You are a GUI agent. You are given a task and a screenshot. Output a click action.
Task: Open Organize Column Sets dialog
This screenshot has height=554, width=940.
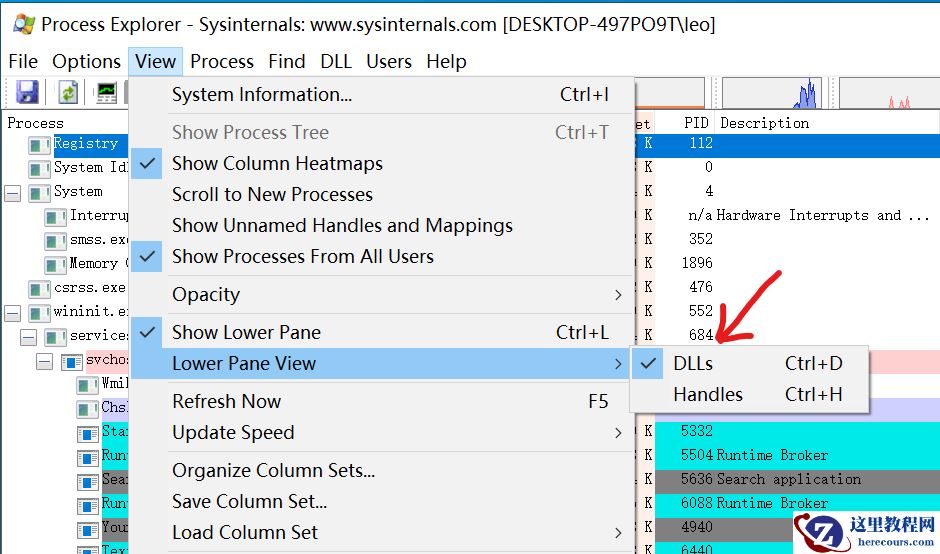[382, 470]
